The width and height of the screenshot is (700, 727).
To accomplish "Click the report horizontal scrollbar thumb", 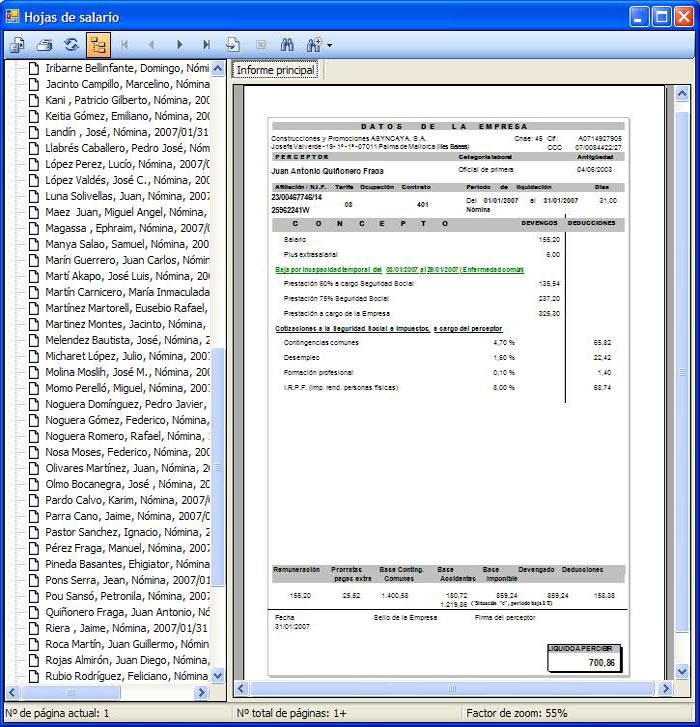I will click(450, 688).
